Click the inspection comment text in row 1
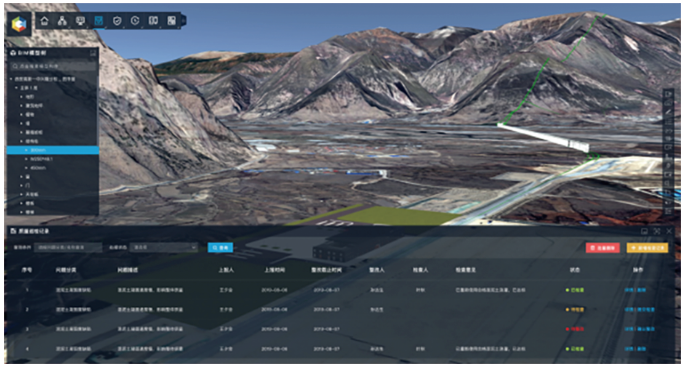 click(490, 290)
